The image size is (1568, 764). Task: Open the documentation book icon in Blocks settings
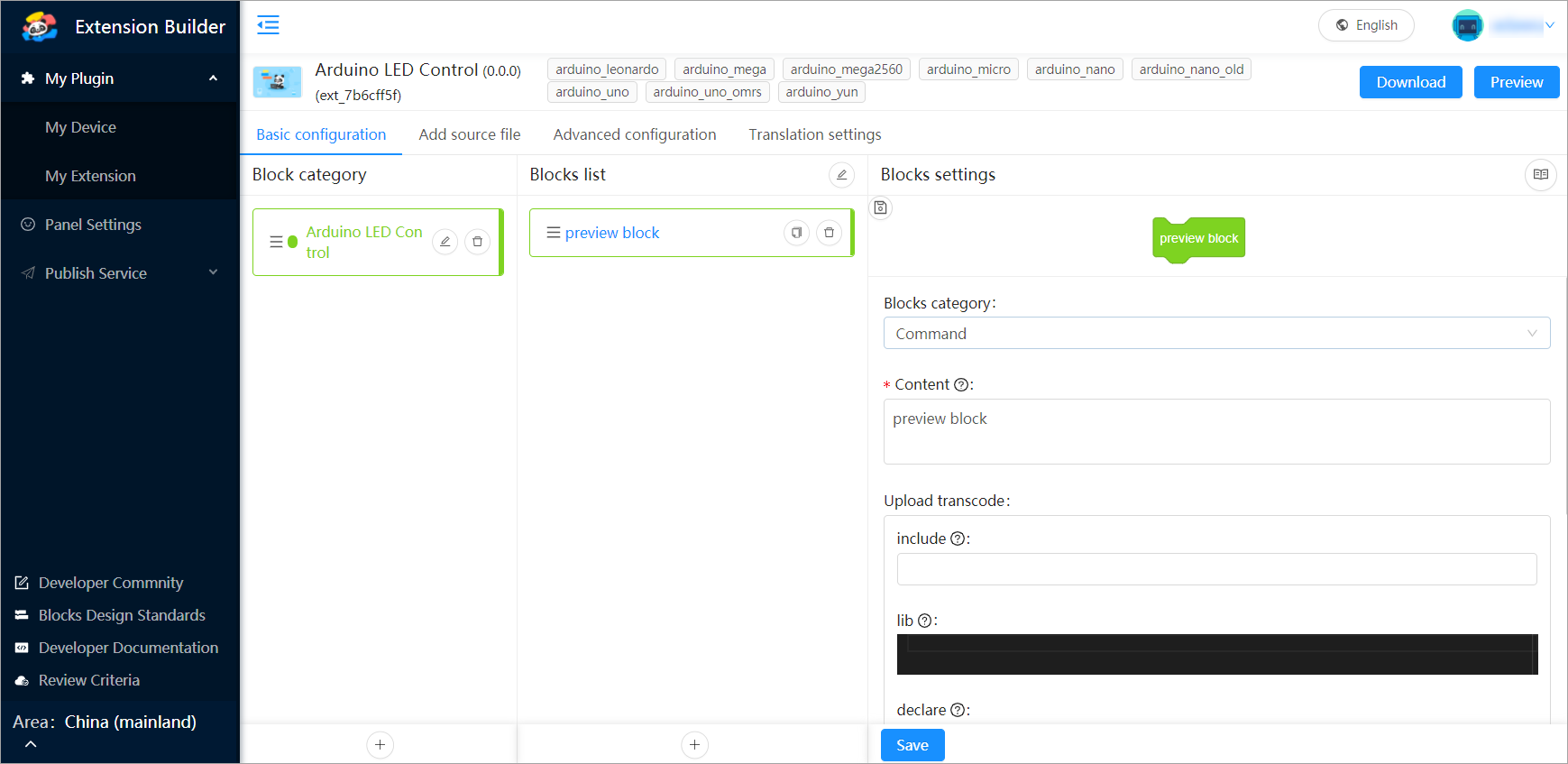pos(1540,175)
